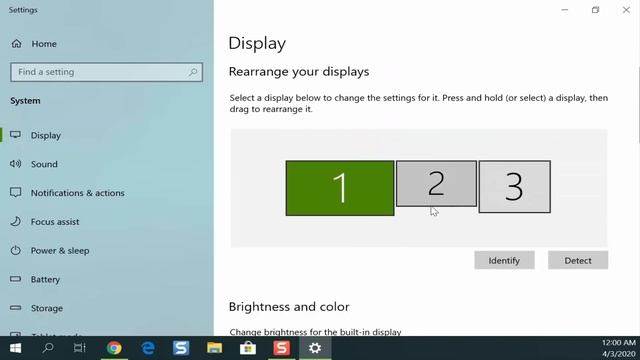The height and width of the screenshot is (360, 640).
Task: Launch Google Chrome from the taskbar
Action: point(114,348)
